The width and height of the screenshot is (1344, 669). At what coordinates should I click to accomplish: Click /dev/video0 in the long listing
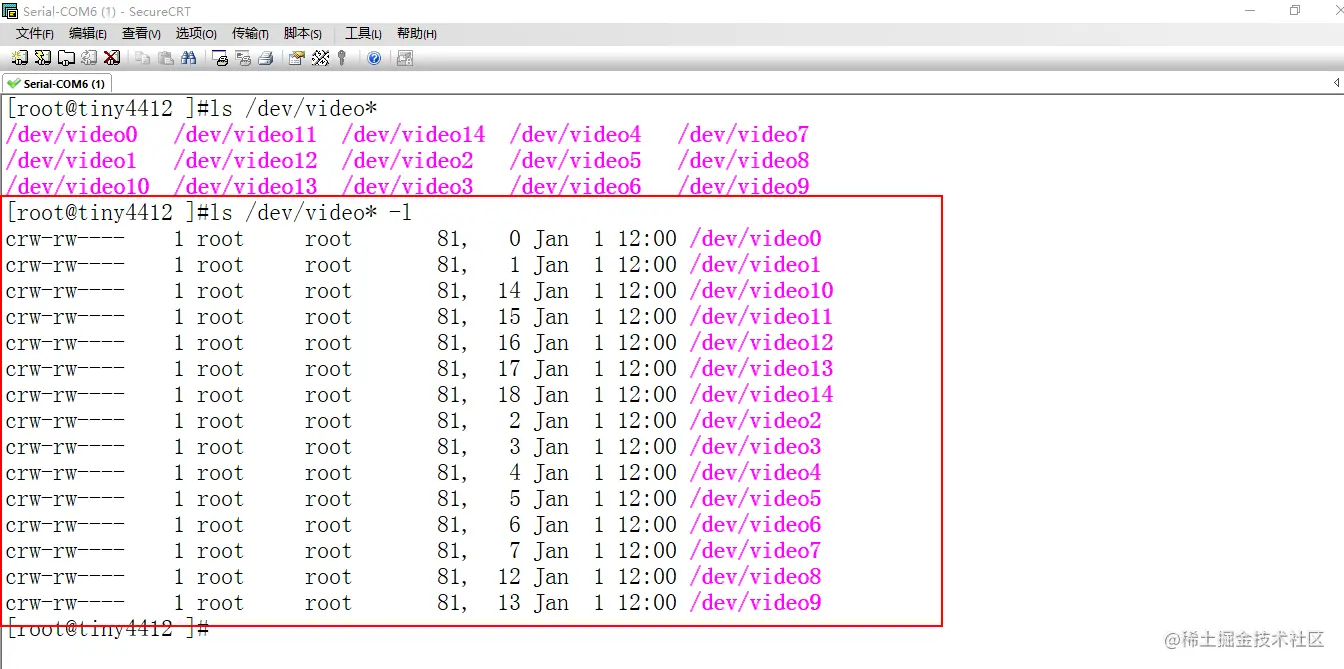pos(755,238)
